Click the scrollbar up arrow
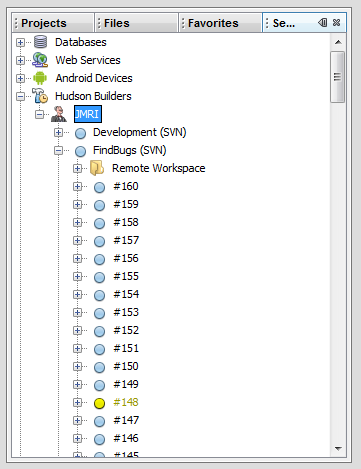 tap(338, 42)
